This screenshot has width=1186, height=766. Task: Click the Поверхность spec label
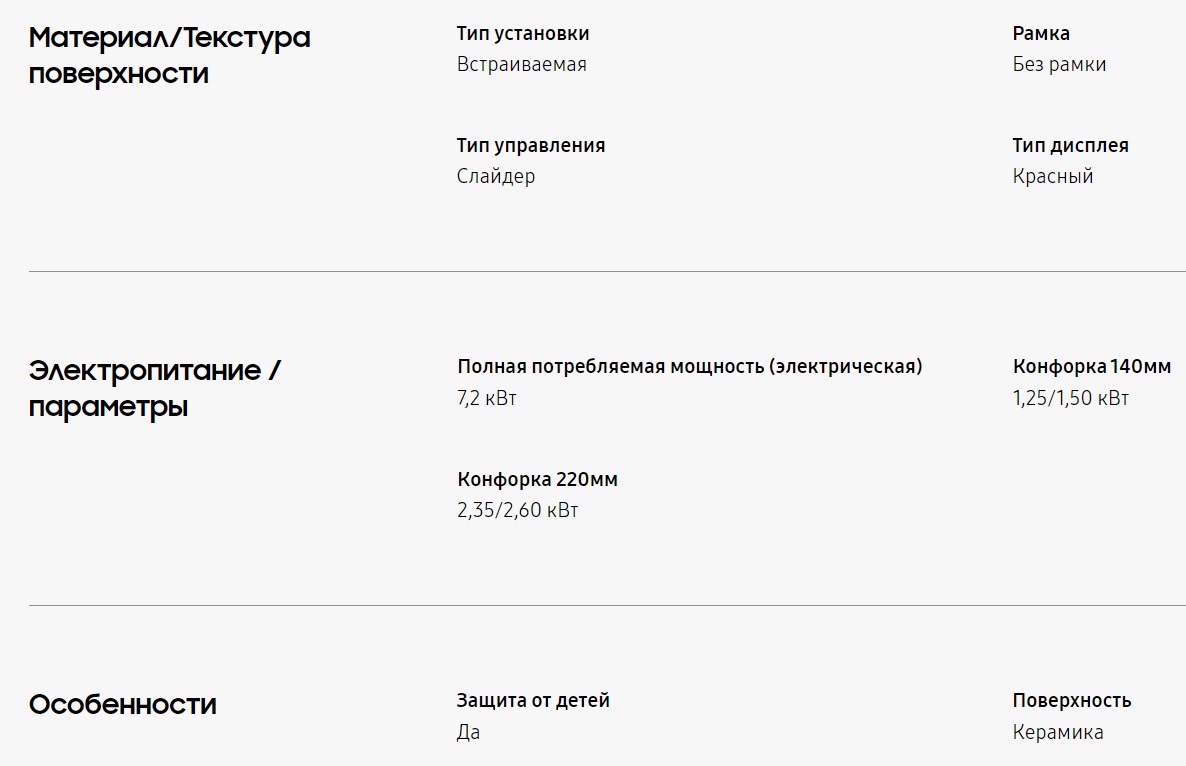point(1072,700)
